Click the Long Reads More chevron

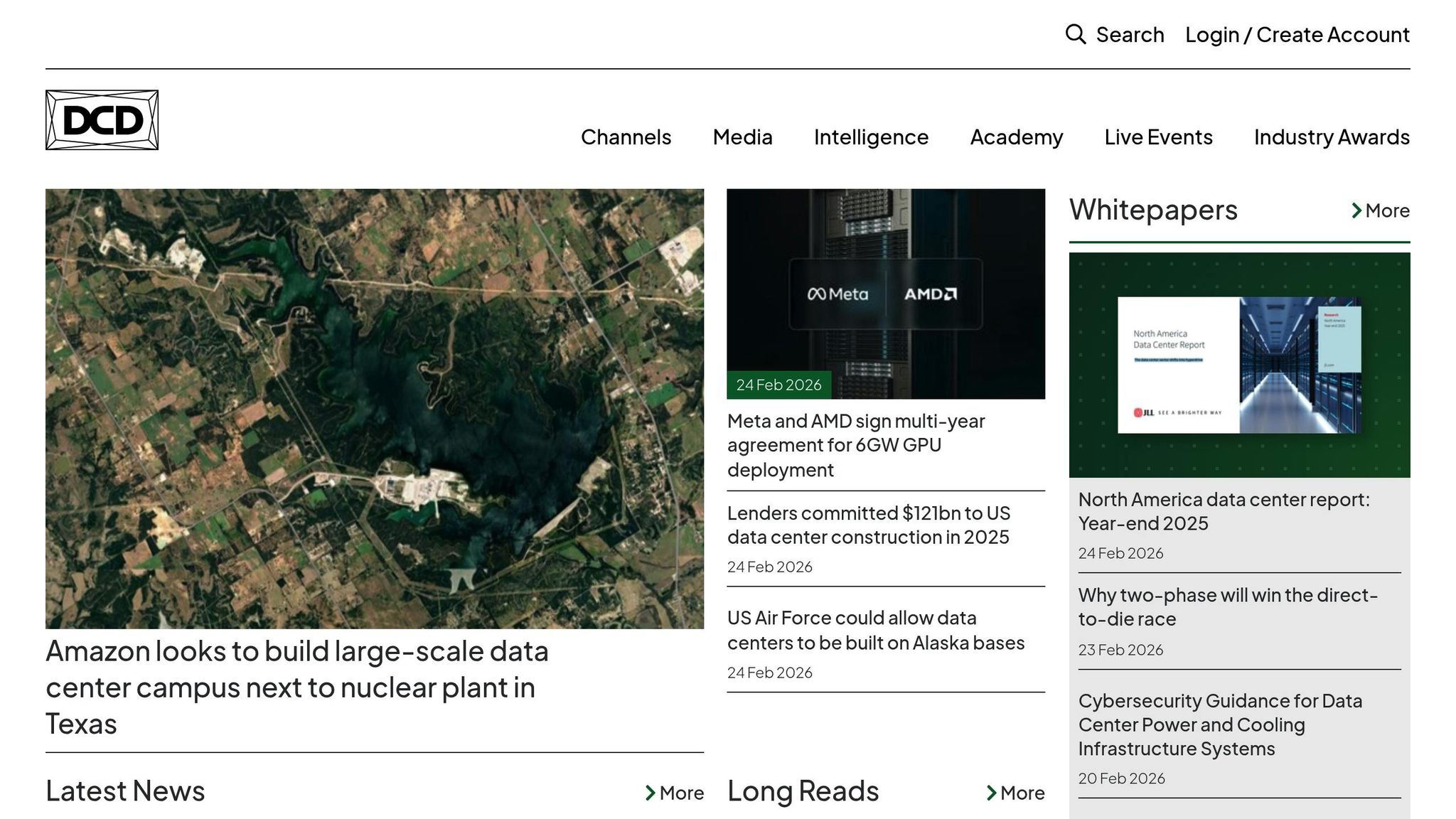[991, 793]
